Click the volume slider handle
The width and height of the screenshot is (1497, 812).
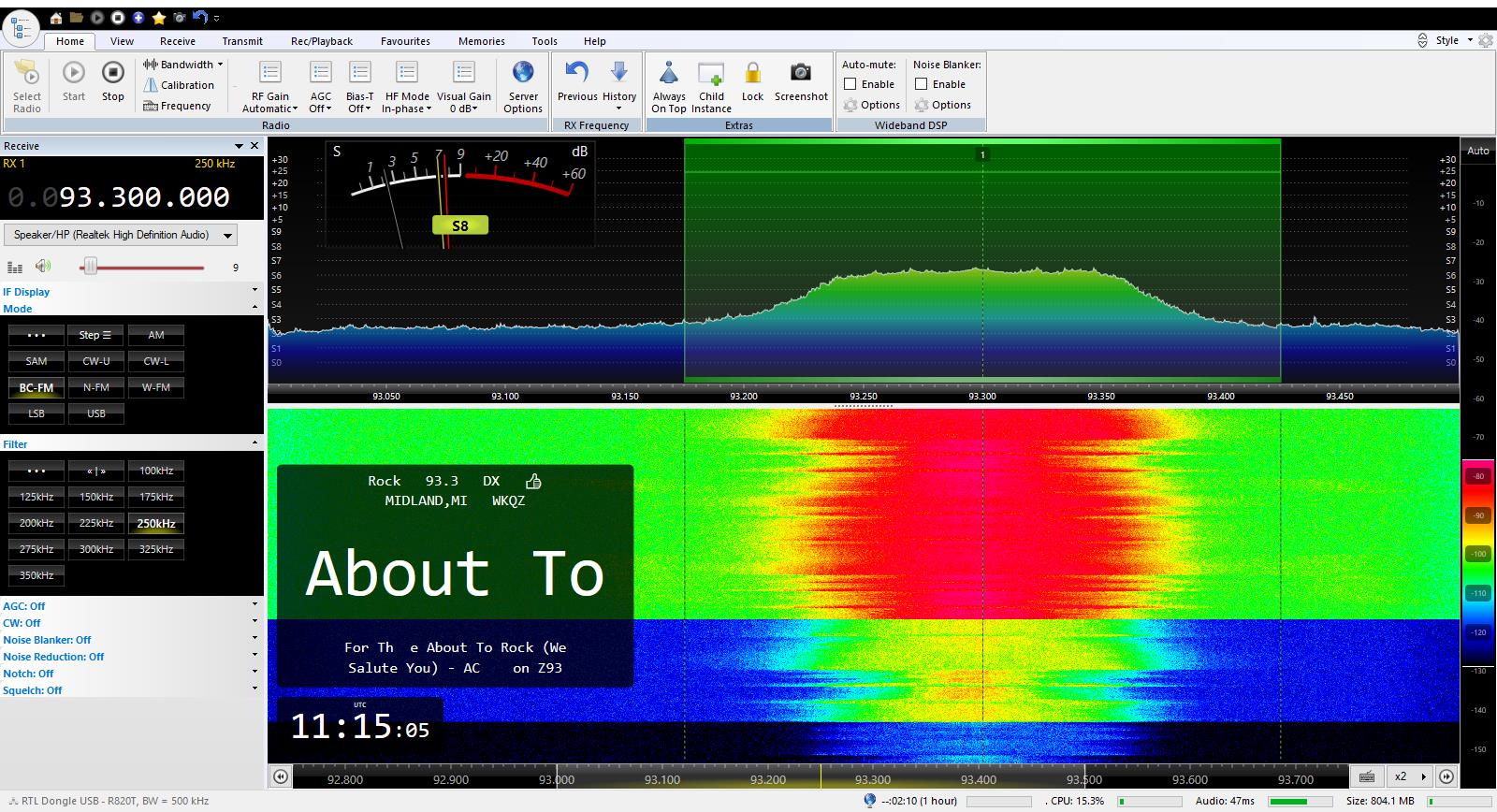click(x=90, y=268)
